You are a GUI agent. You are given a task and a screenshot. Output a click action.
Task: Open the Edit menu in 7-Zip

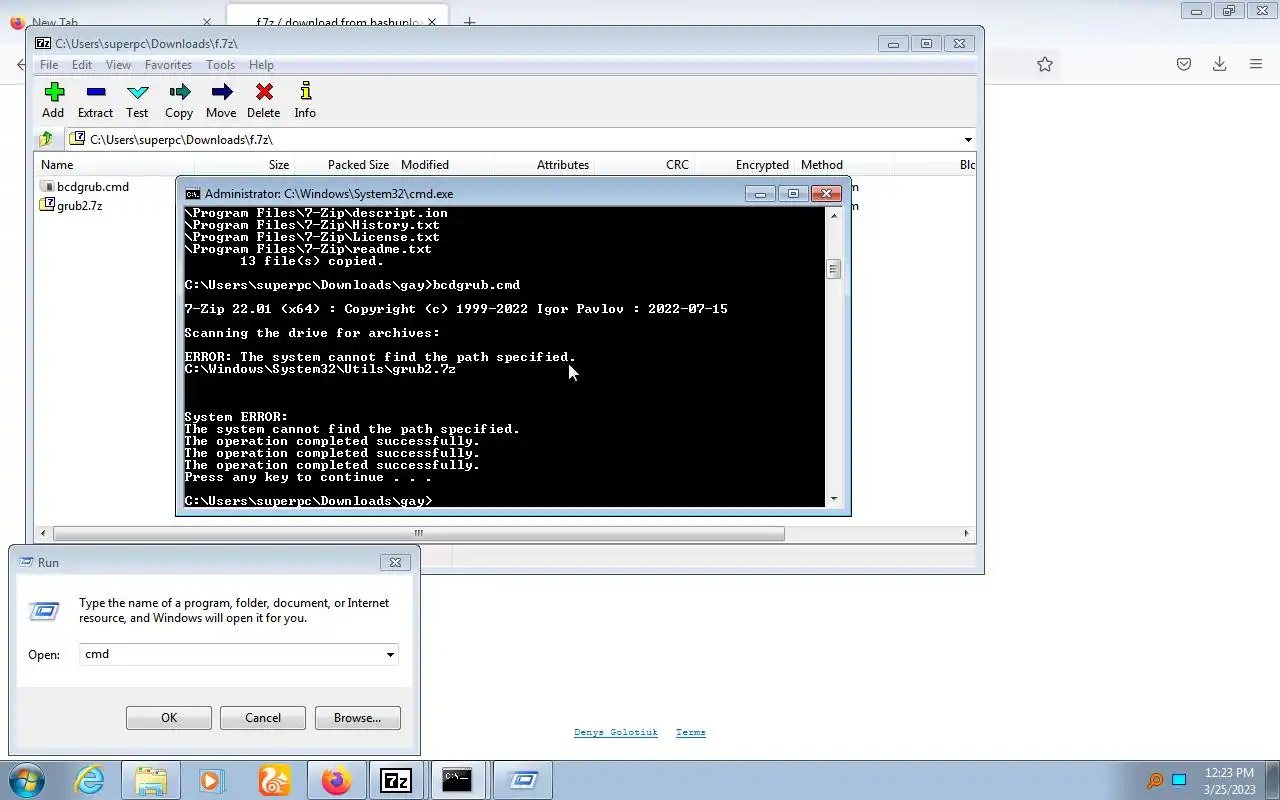(x=82, y=65)
